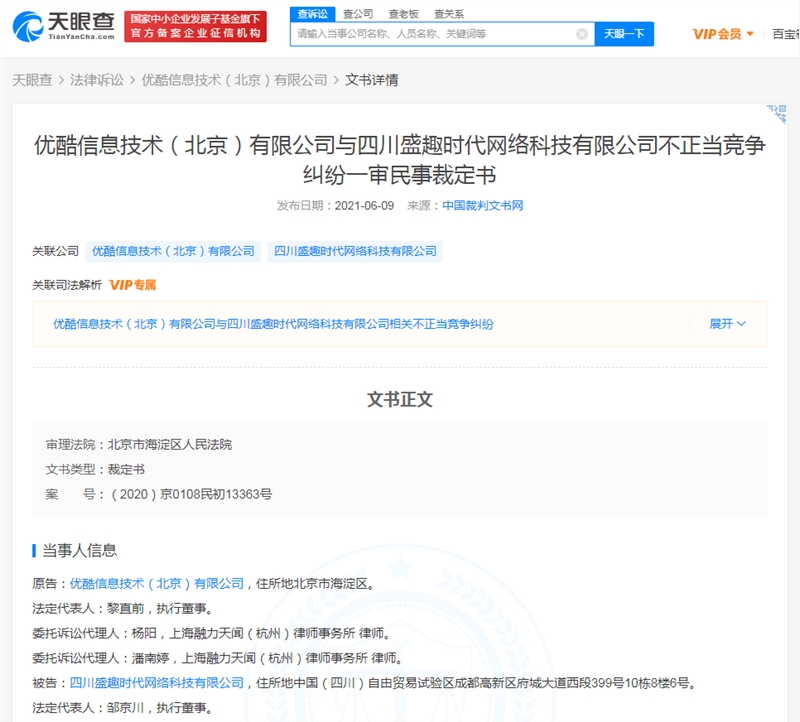Image resolution: width=800 pixels, height=722 pixels.
Task: Click attorney 杨阳 line
Action: pyautogui.click(x=212, y=633)
